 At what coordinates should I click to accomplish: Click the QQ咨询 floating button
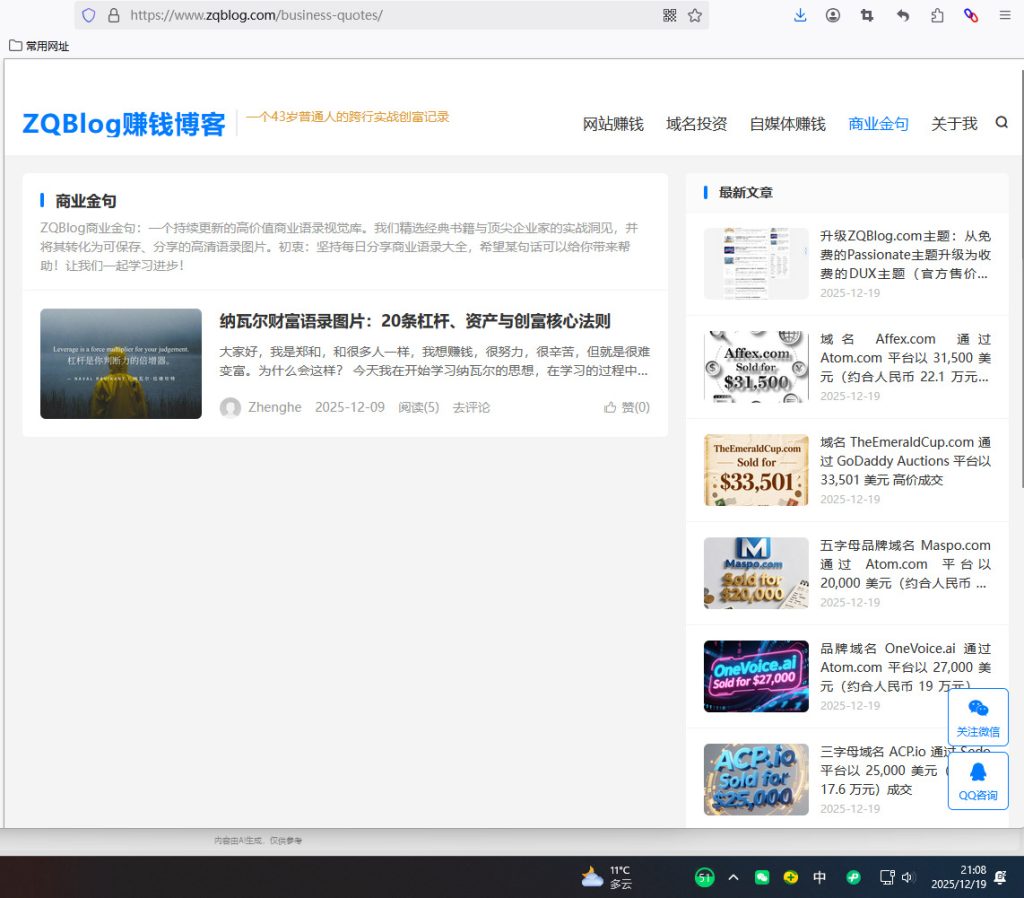point(978,781)
